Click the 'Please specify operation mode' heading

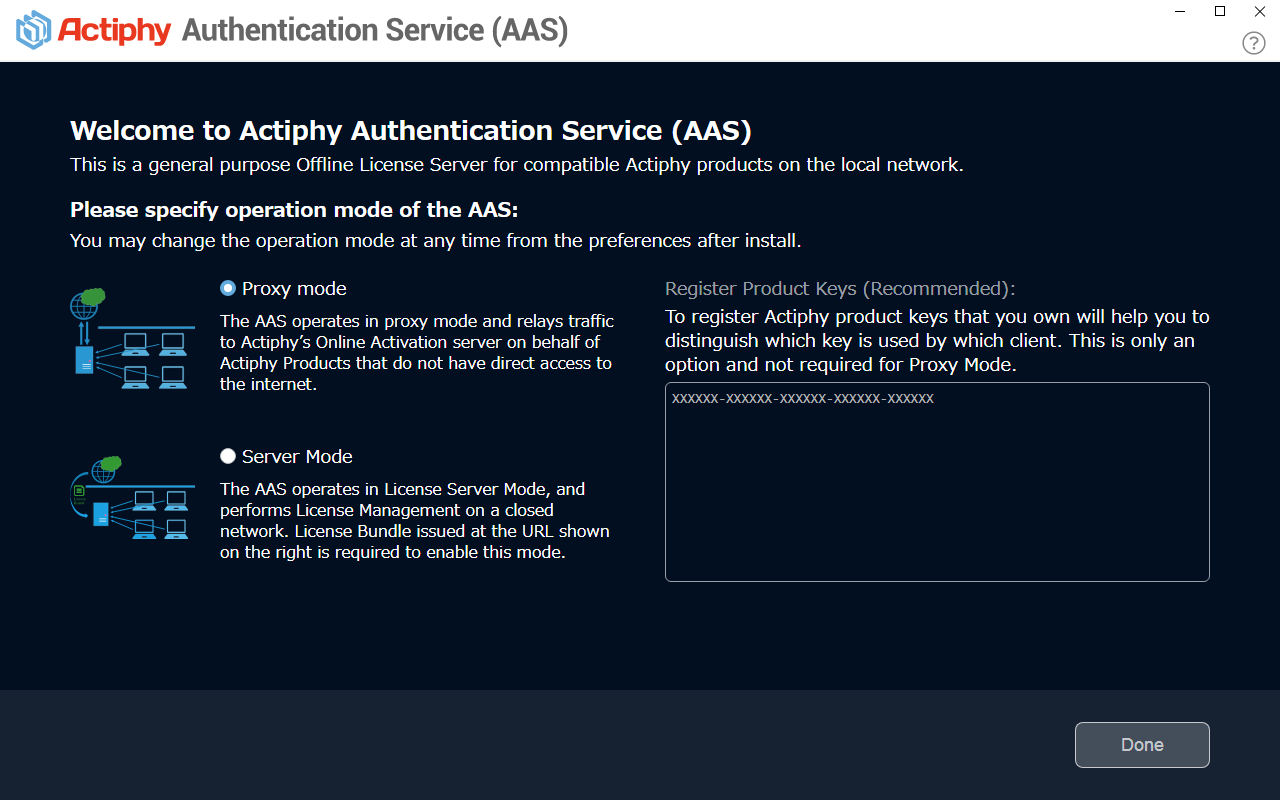(294, 210)
